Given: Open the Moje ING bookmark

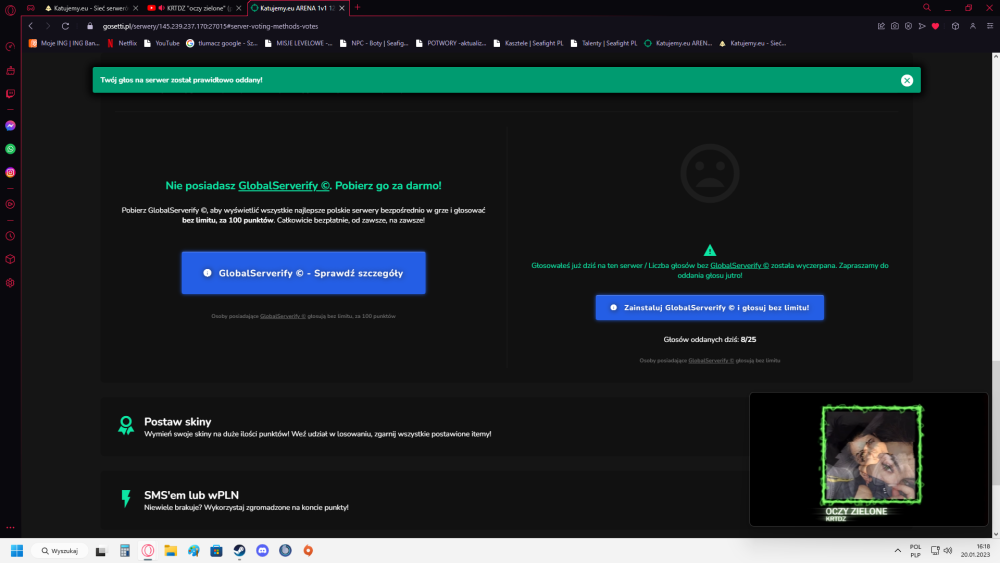Looking at the screenshot, I should [64, 43].
